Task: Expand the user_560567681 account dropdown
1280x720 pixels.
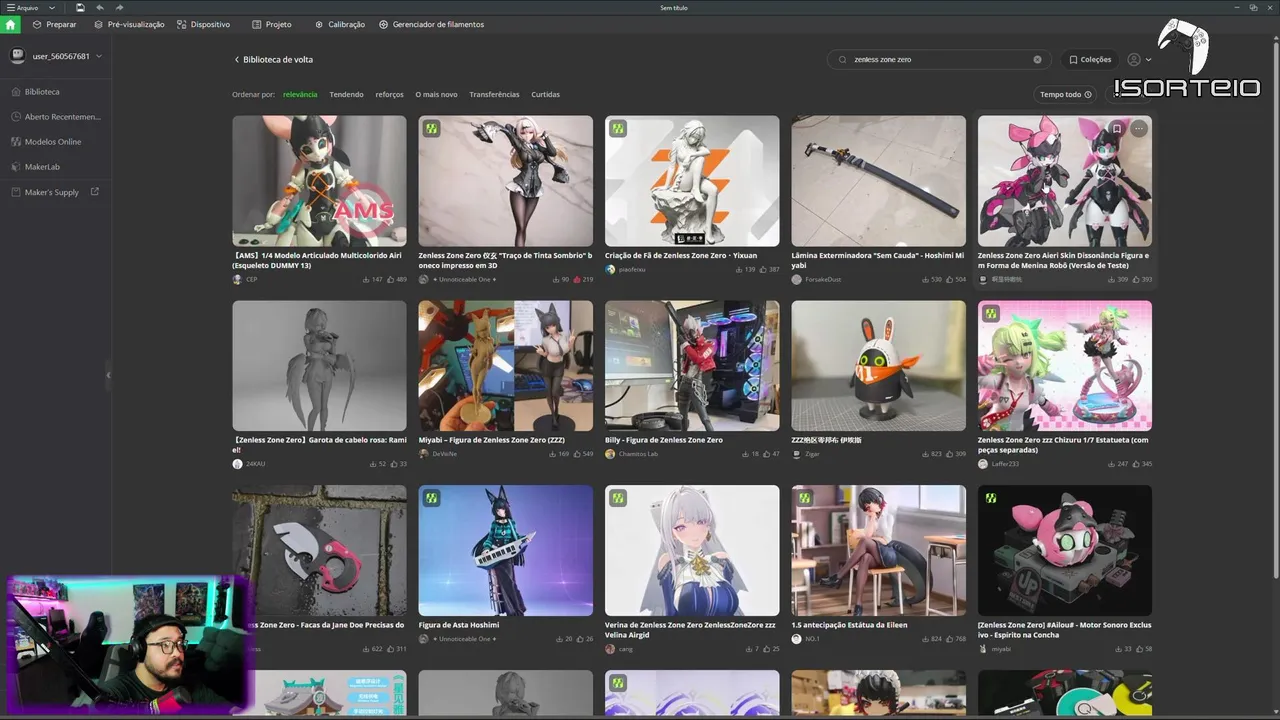Action: [x=99, y=56]
